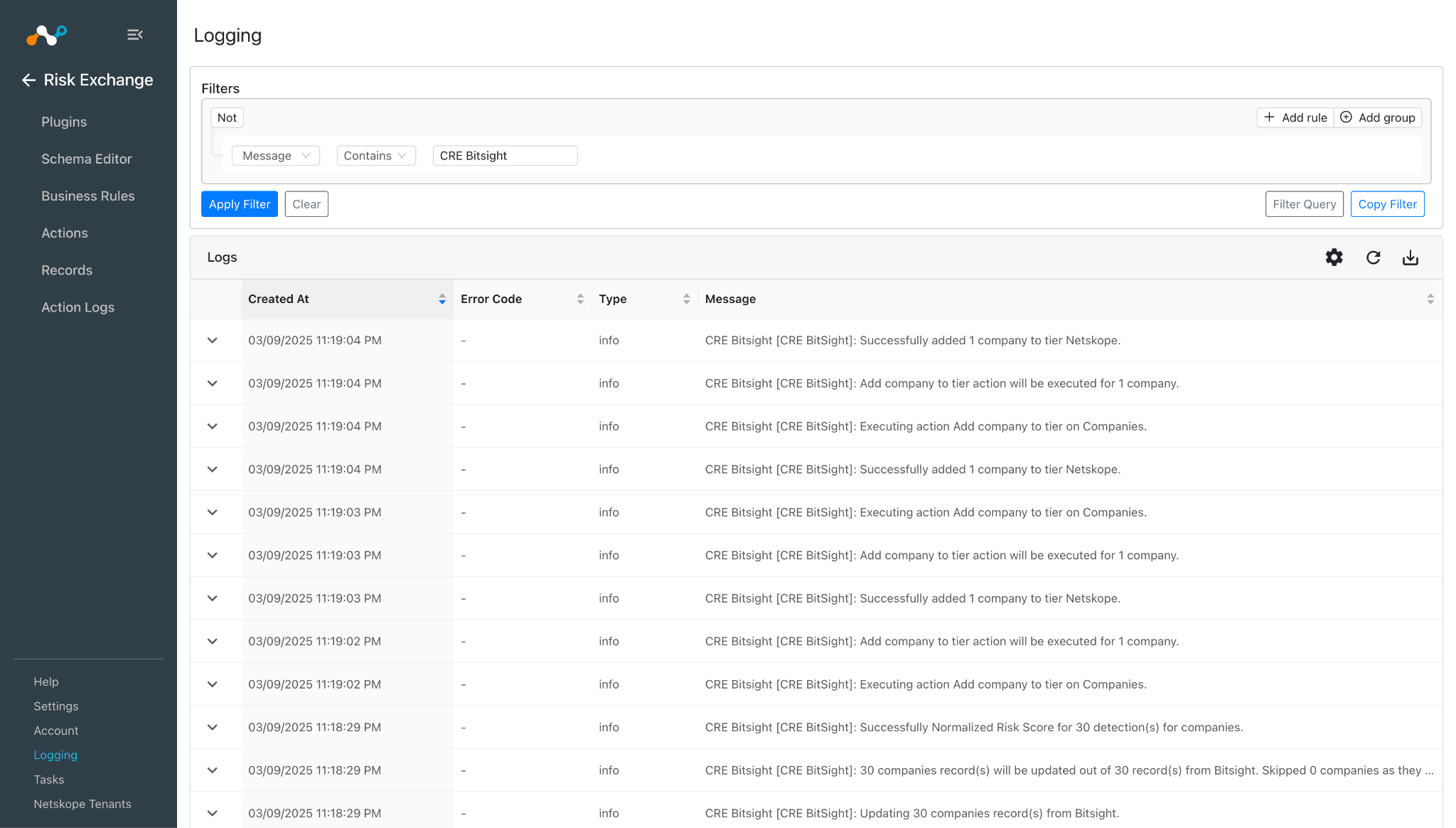Open Tasks in sidebar
The height and width of the screenshot is (828, 1456).
(x=49, y=780)
